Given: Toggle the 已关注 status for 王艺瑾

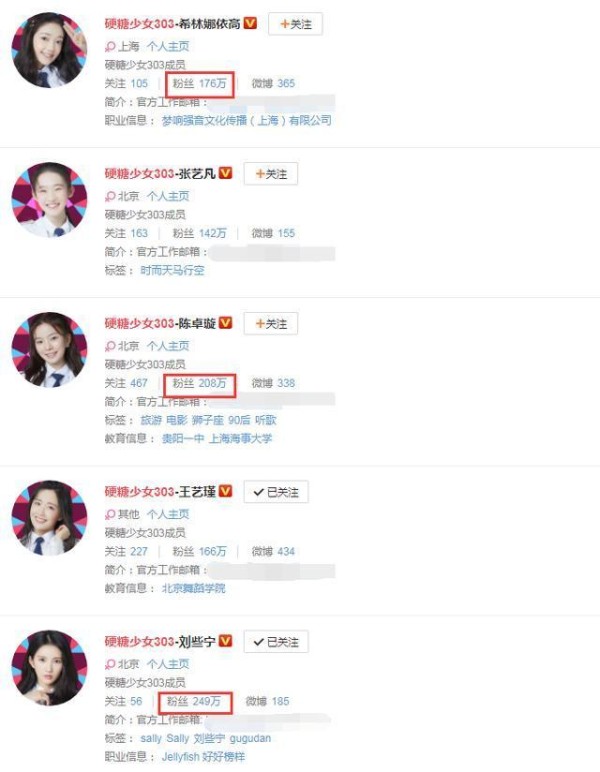Looking at the screenshot, I should (276, 492).
